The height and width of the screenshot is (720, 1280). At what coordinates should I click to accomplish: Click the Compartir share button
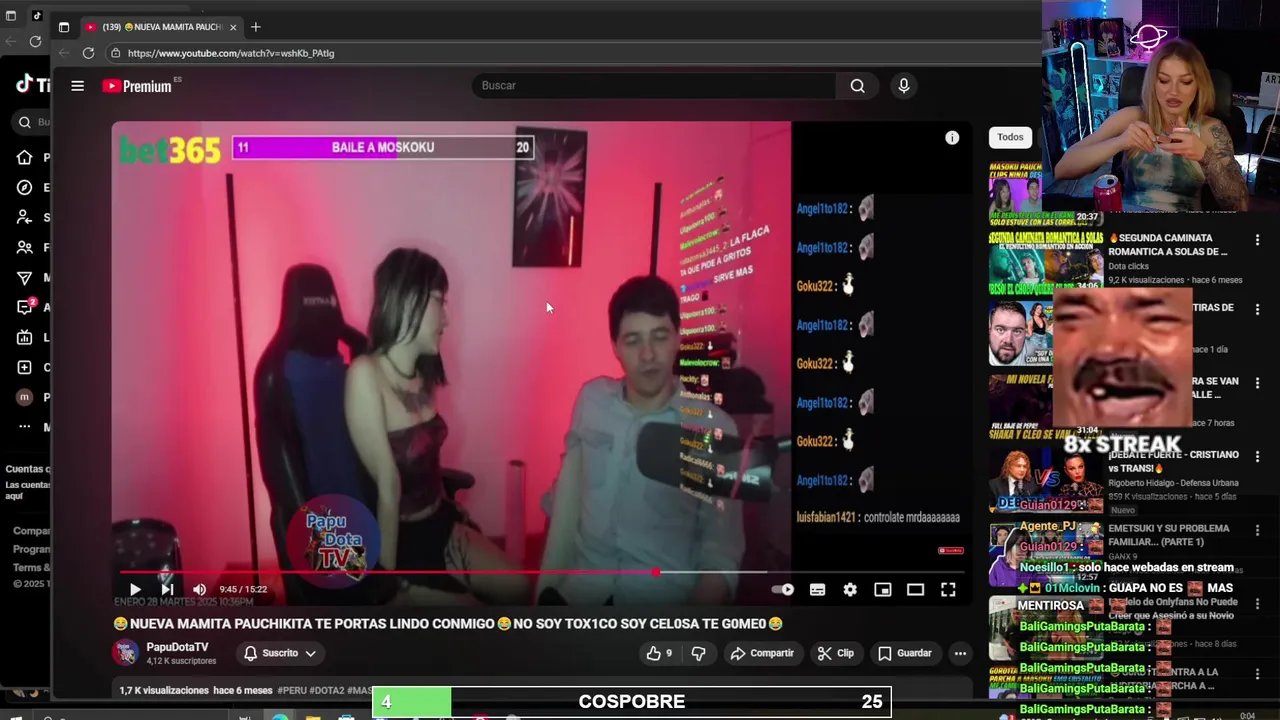762,653
